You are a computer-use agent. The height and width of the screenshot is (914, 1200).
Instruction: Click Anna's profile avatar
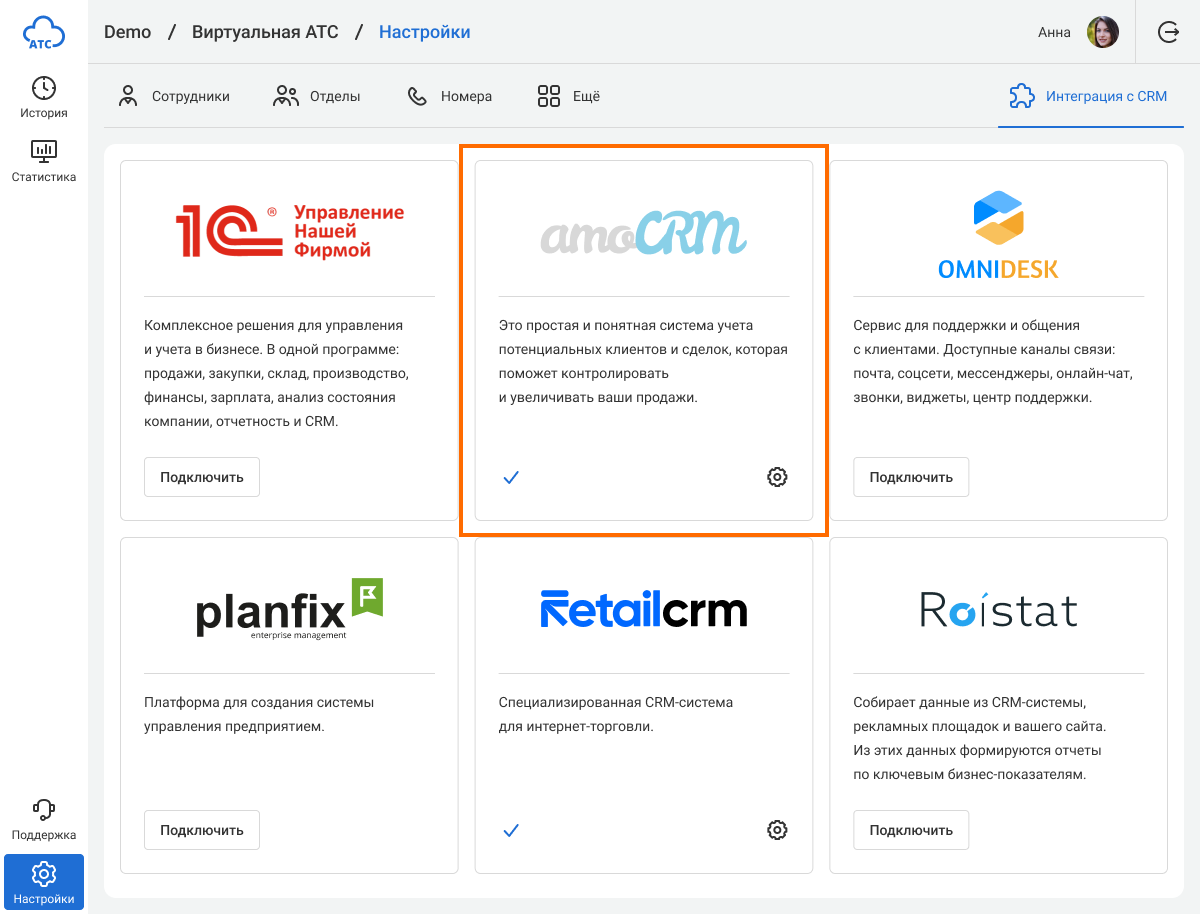click(1103, 32)
